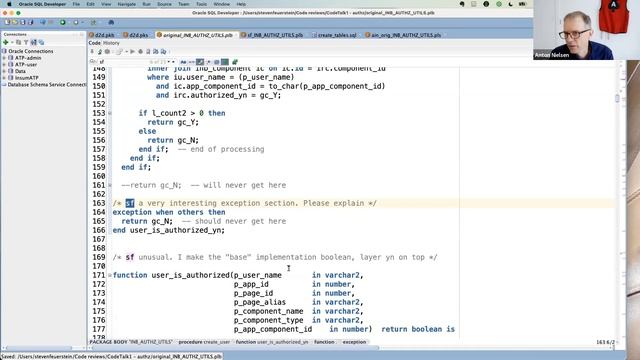Open the File menu

76,4
